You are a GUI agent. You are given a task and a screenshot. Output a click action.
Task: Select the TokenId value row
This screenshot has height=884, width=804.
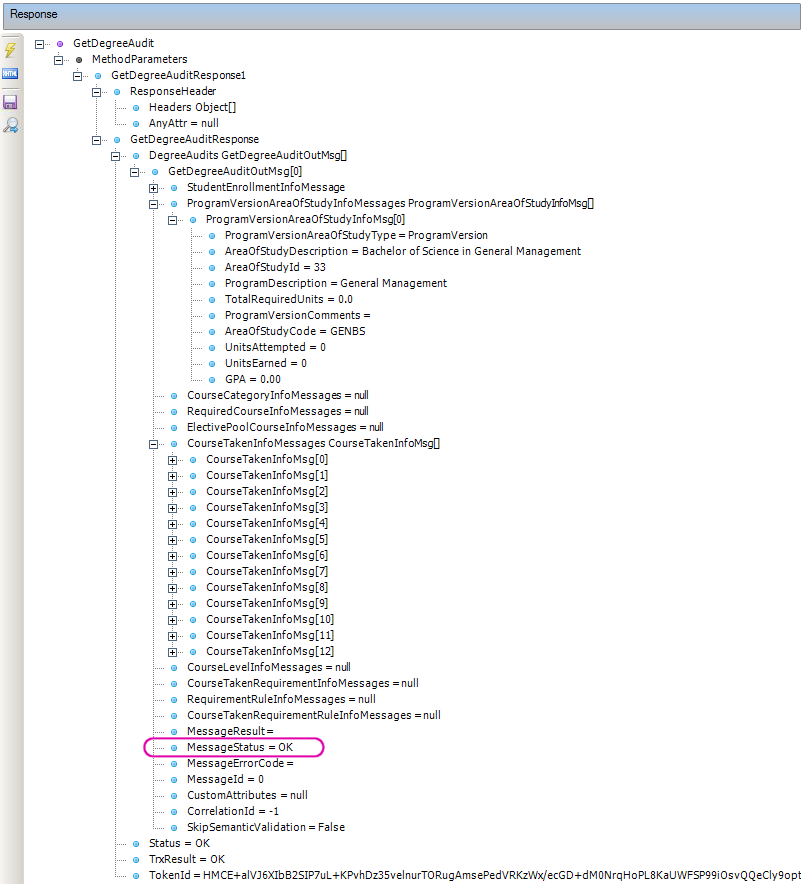[475, 875]
